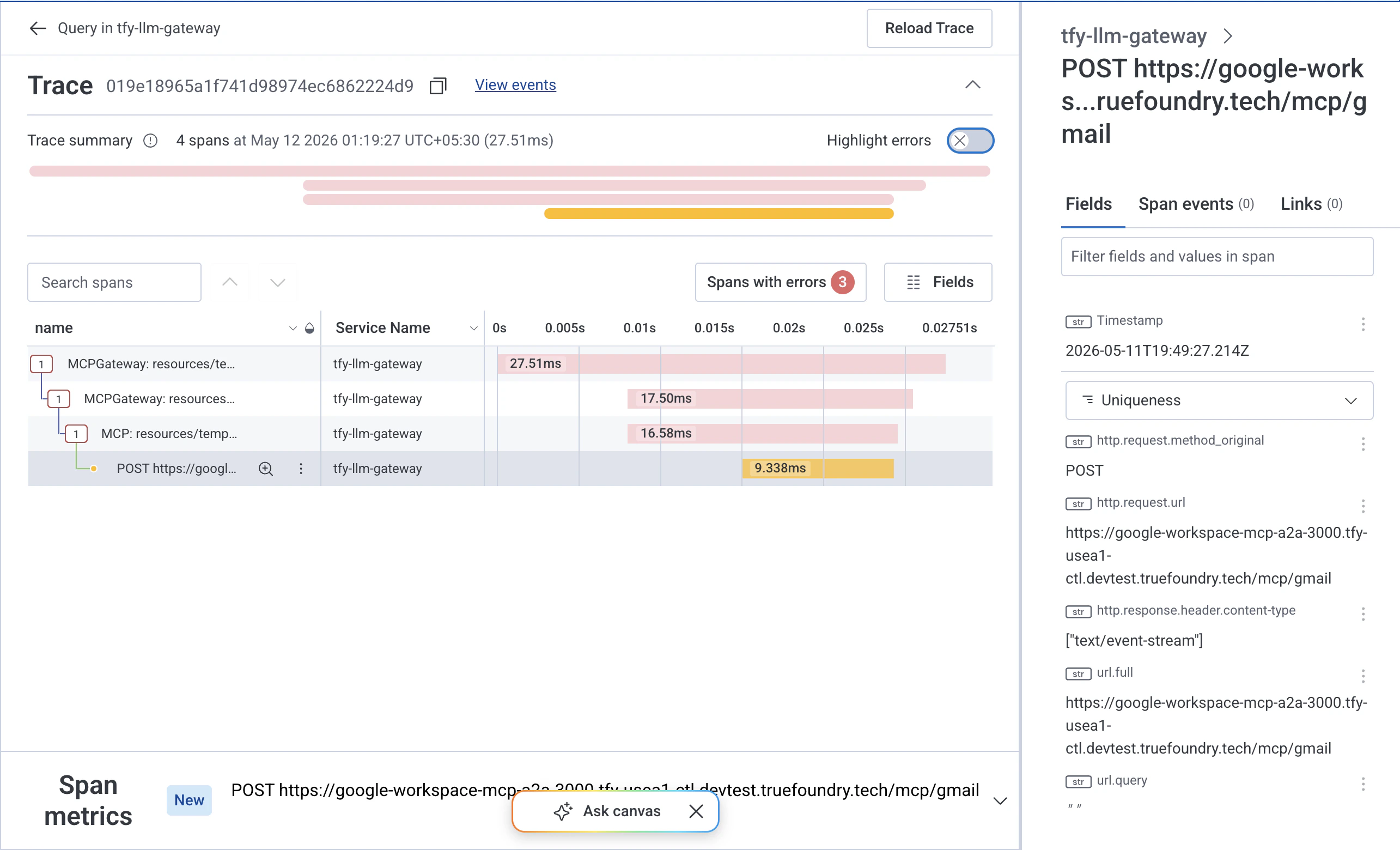The image size is (1400, 850).
Task: Jump to next span search result arrow
Action: pyautogui.click(x=277, y=282)
